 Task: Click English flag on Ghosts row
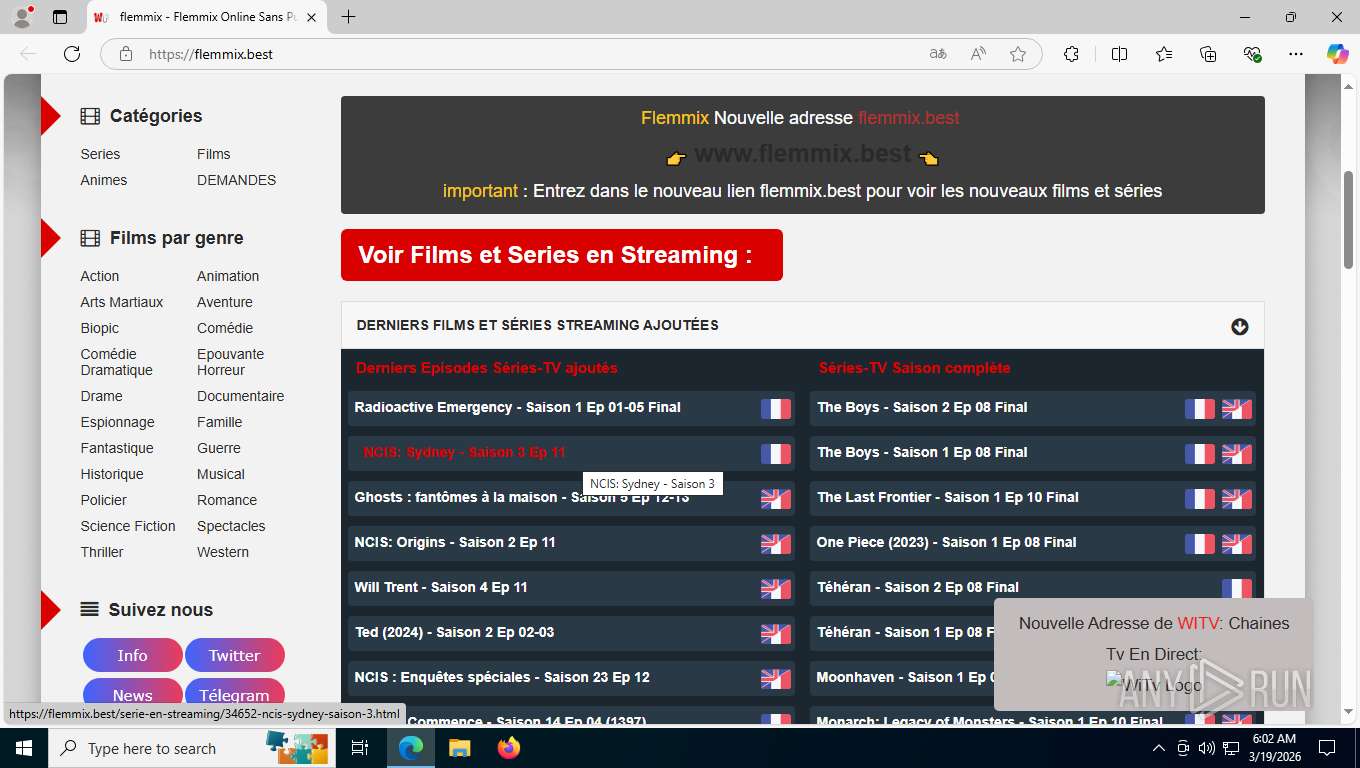776,498
